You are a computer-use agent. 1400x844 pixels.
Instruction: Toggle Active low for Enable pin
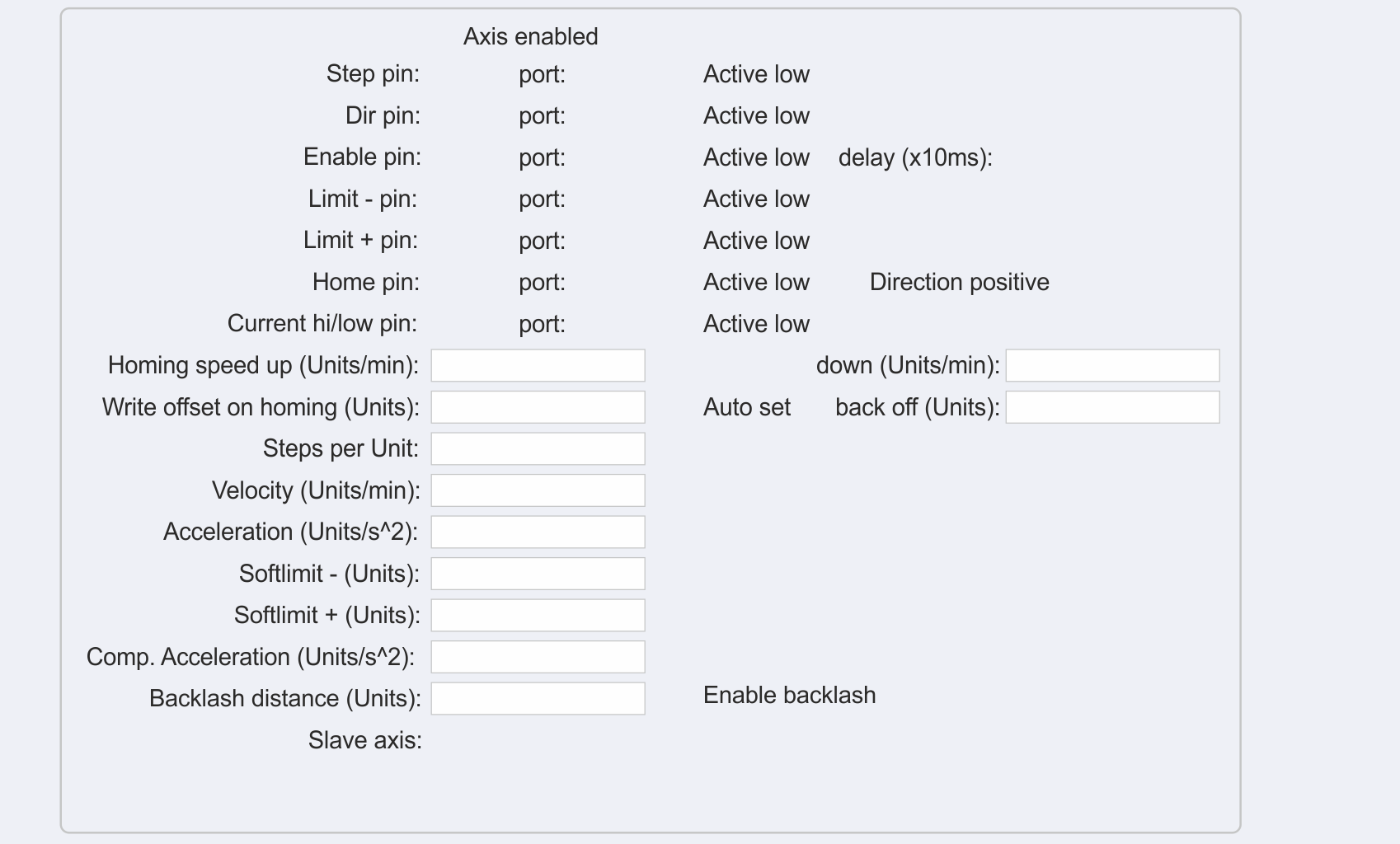[x=755, y=157]
